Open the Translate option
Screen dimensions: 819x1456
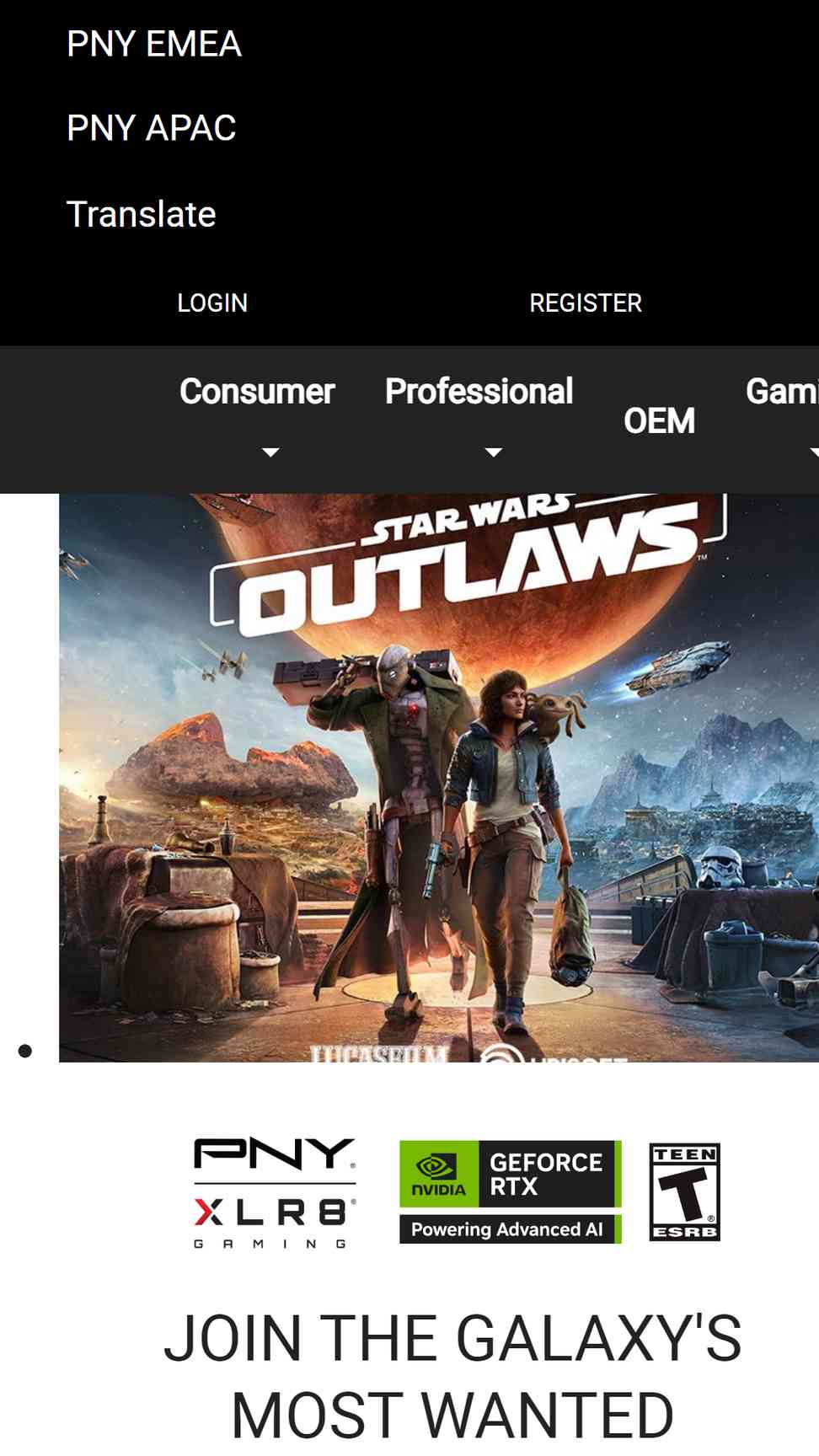142,214
